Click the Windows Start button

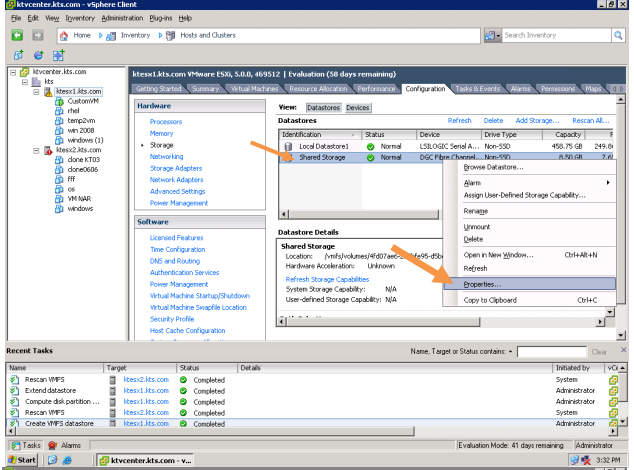coord(22,460)
